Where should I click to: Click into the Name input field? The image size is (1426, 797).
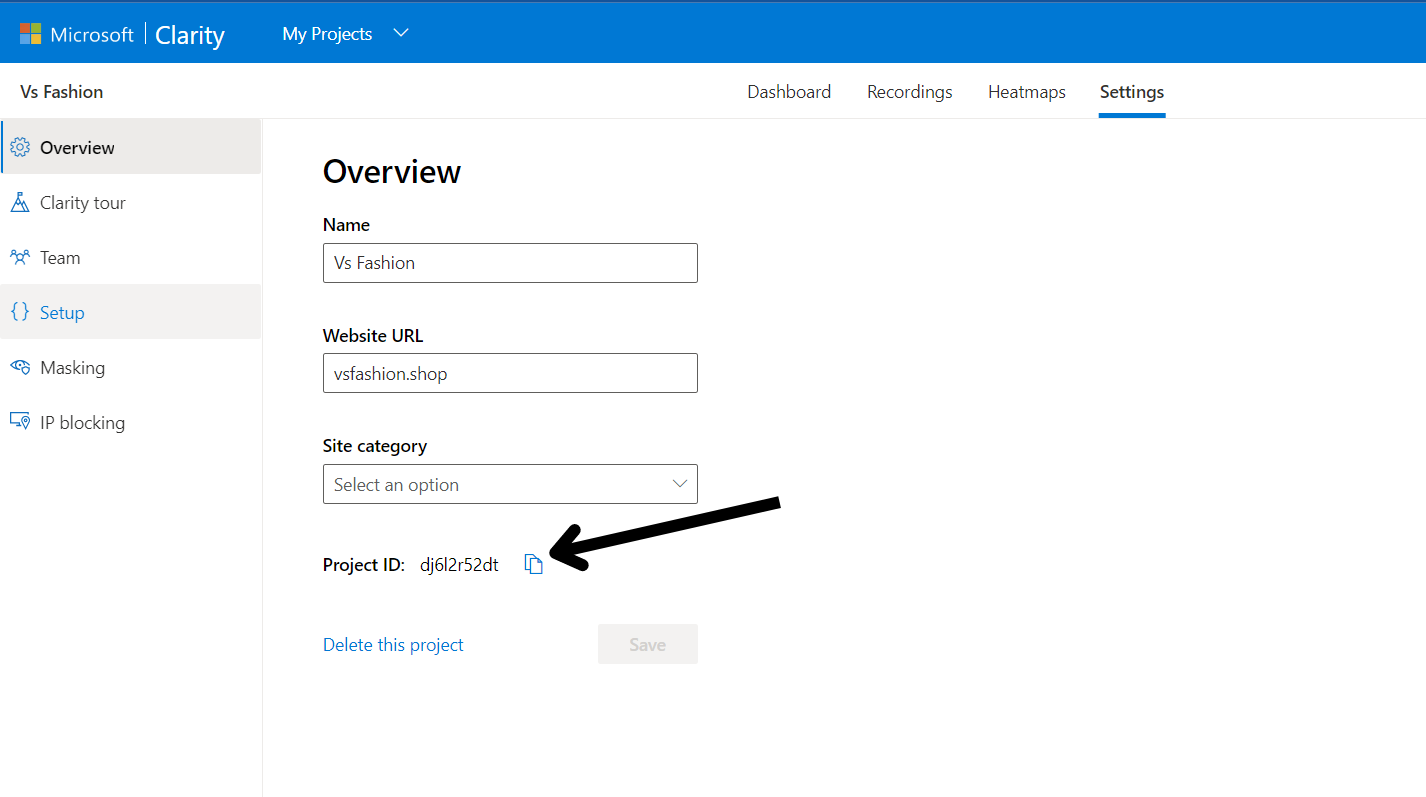(510, 263)
